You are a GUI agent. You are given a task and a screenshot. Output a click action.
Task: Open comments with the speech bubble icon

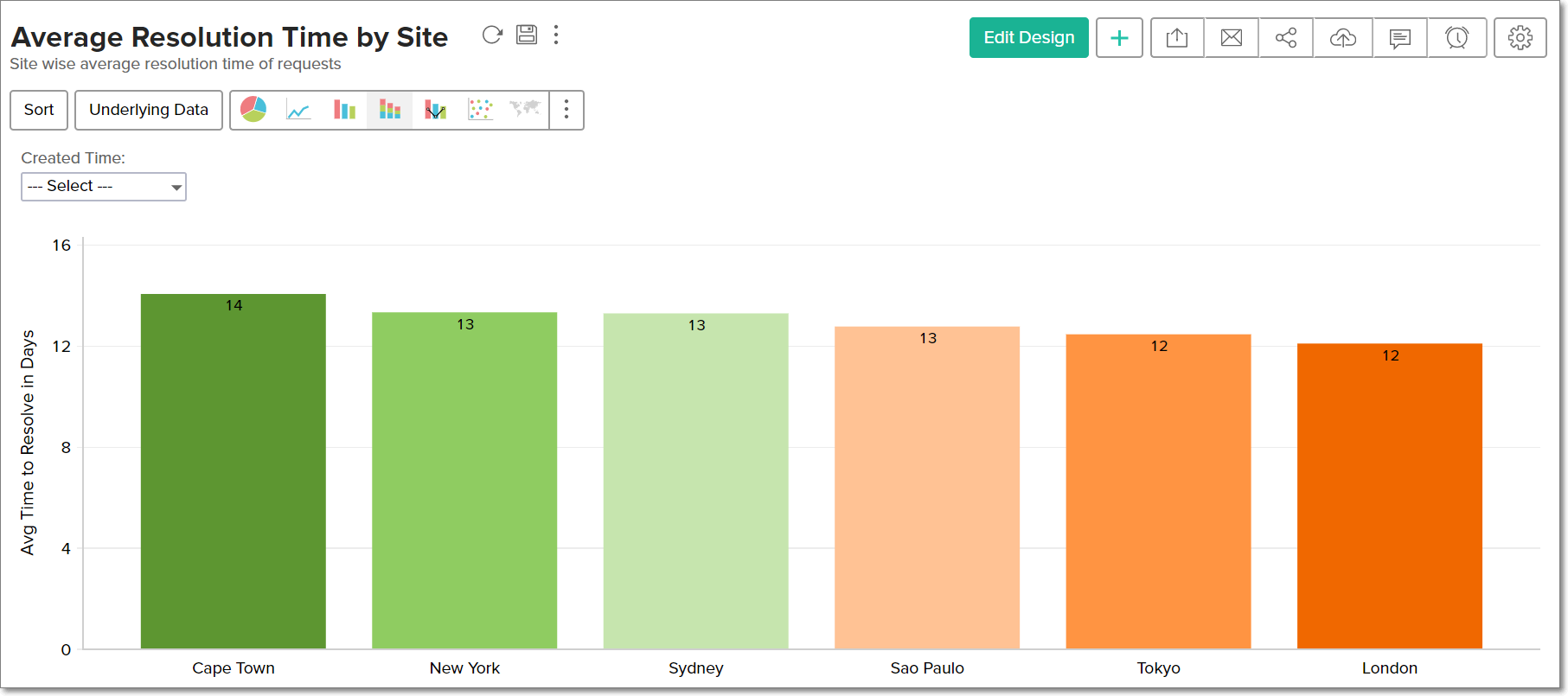(x=1400, y=38)
